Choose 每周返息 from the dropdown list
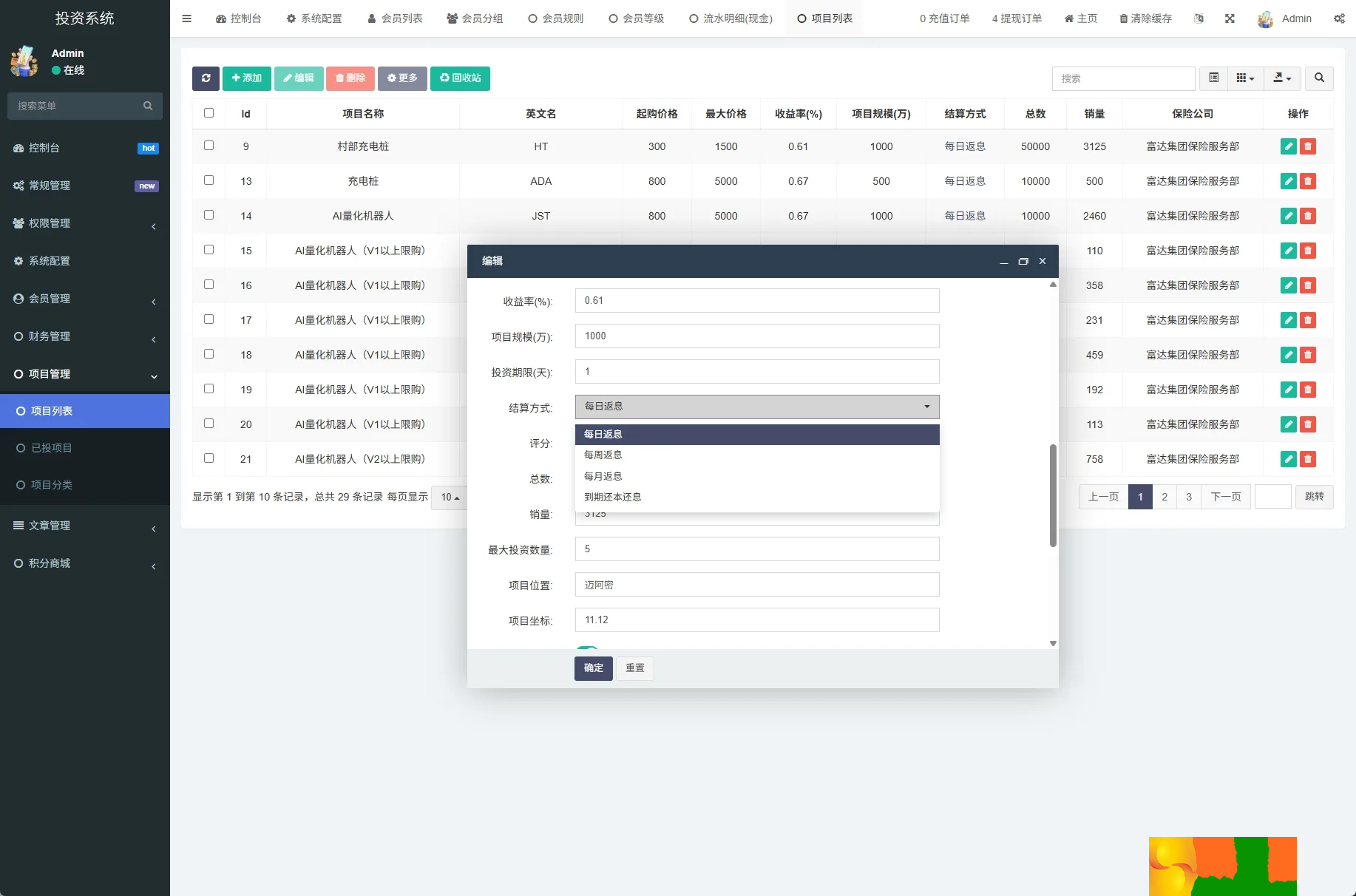Viewport: 1356px width, 896px height. [603, 455]
